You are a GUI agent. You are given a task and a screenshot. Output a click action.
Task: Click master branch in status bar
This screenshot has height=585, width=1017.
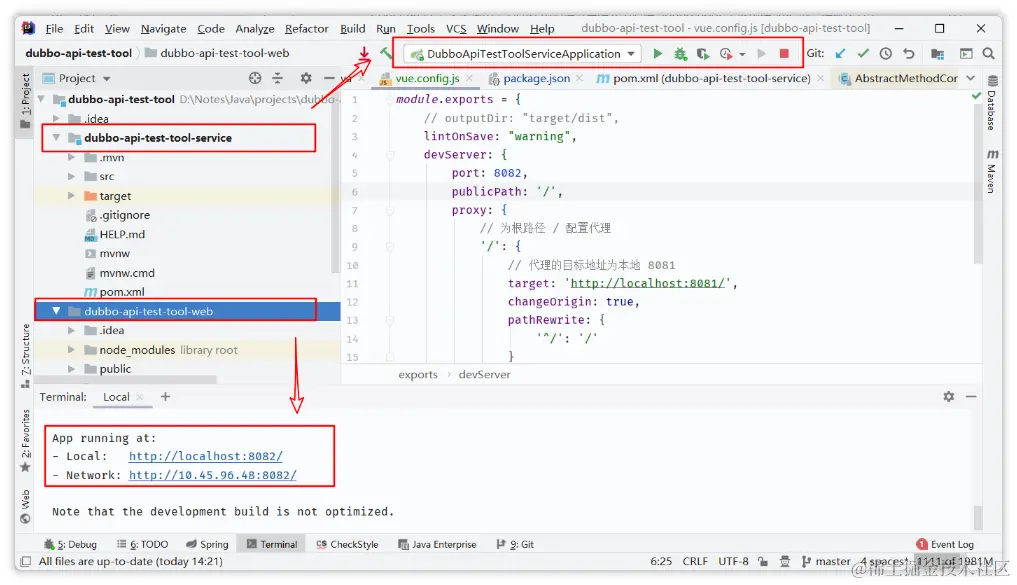click(x=826, y=561)
